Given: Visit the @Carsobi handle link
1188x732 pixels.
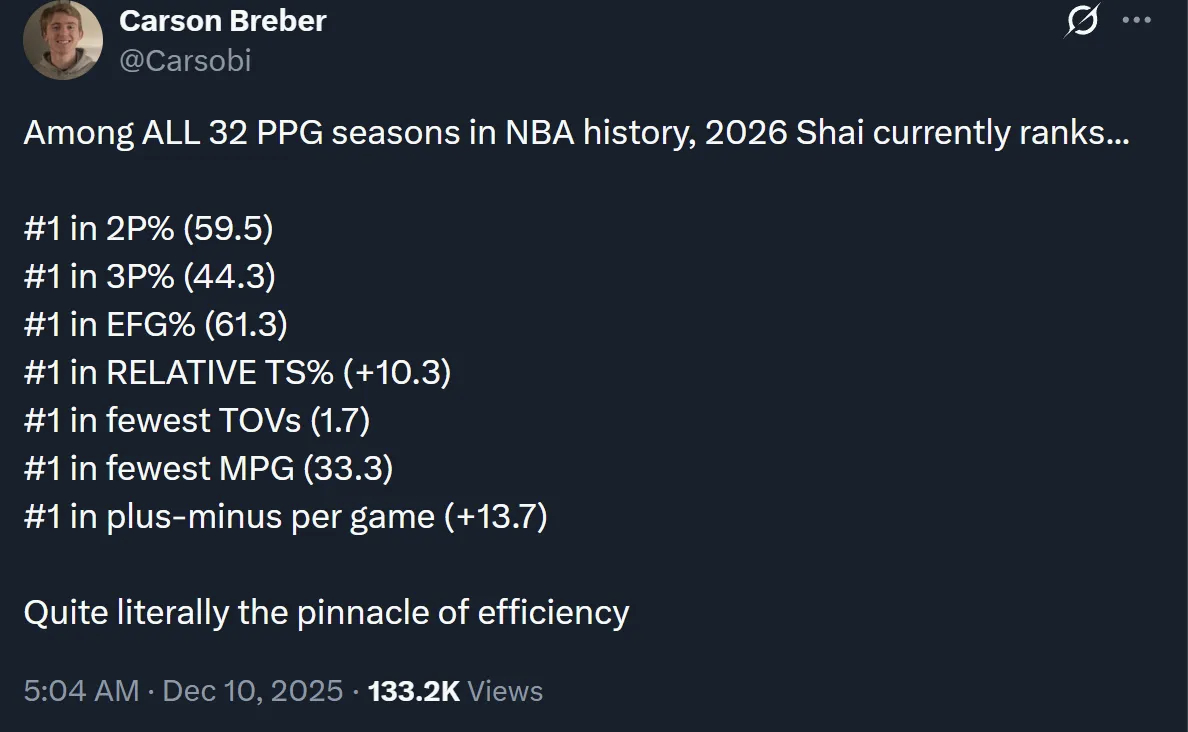Looking at the screenshot, I should (185, 61).
